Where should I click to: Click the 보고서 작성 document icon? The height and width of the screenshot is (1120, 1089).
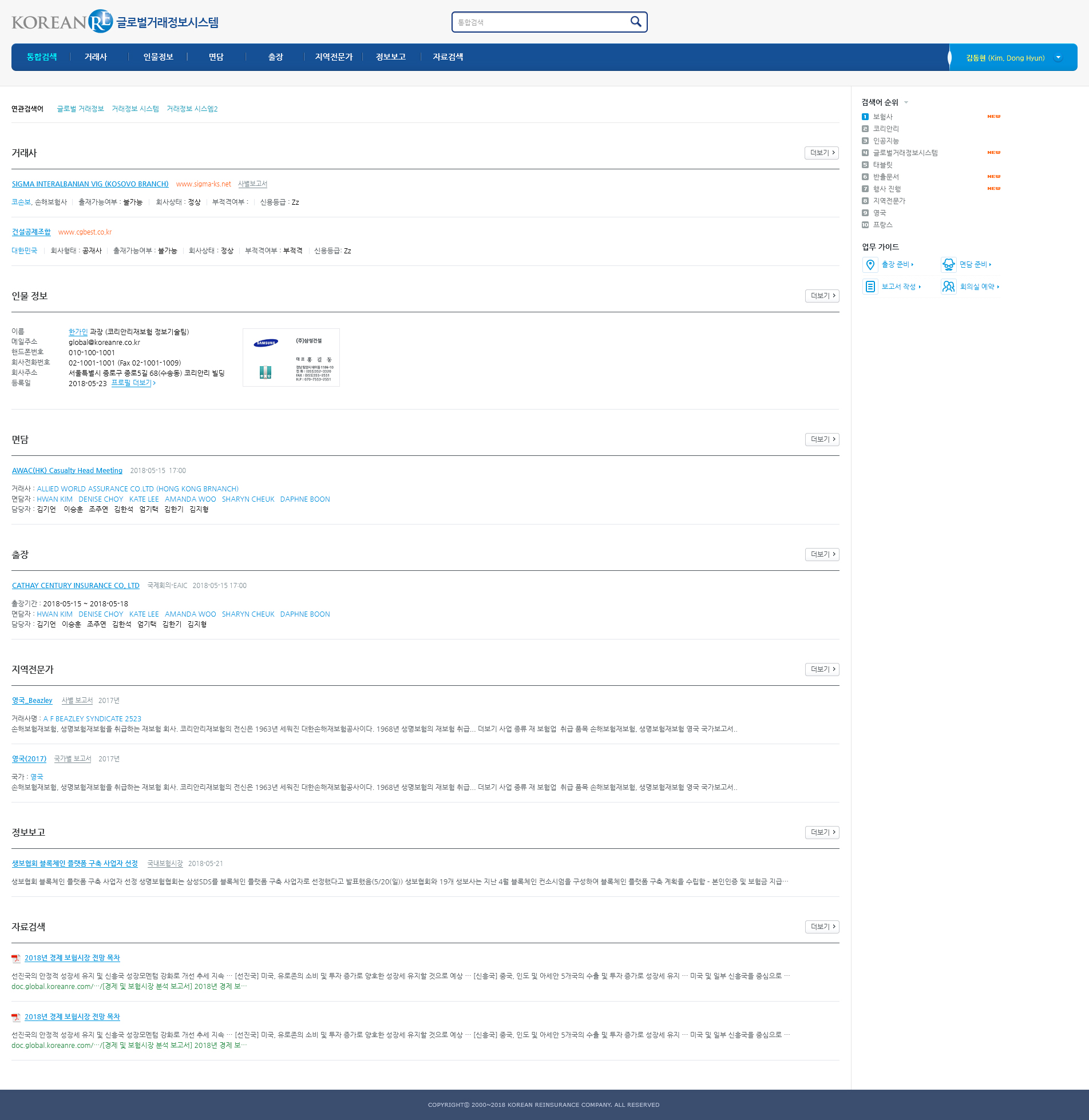click(870, 287)
